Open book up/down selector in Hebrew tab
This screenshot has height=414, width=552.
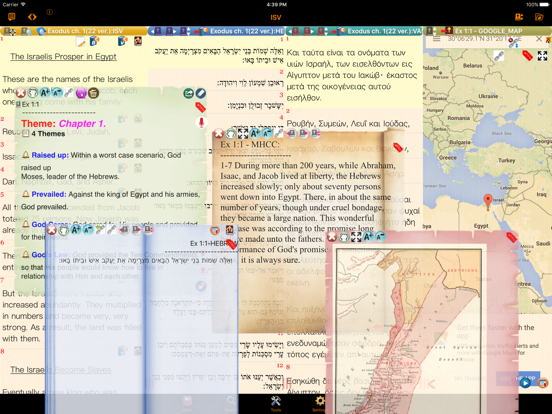185,31
